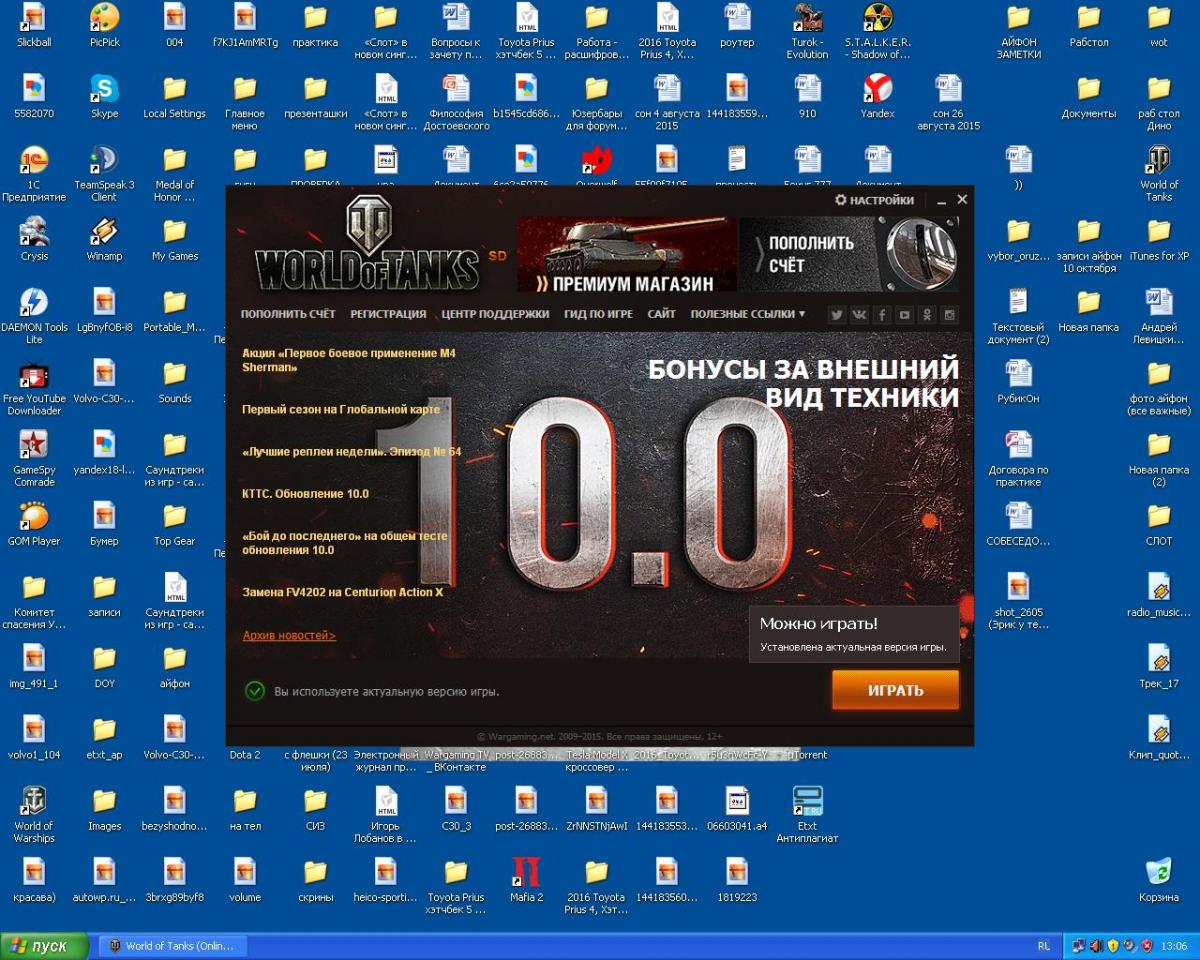Screen dimensions: 1200x960
Task: Click the orange ИГРАТЬ button
Action: tap(895, 690)
